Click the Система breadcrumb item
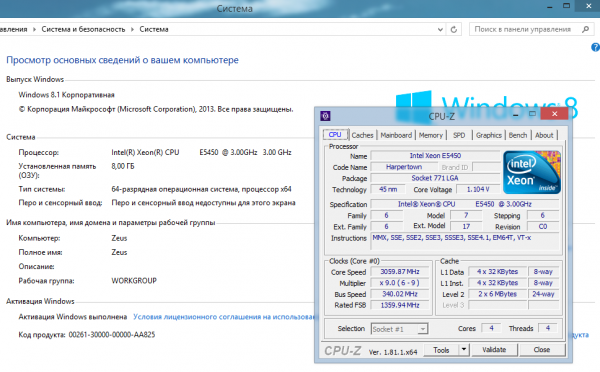This screenshot has width=600, height=372. [154, 29]
